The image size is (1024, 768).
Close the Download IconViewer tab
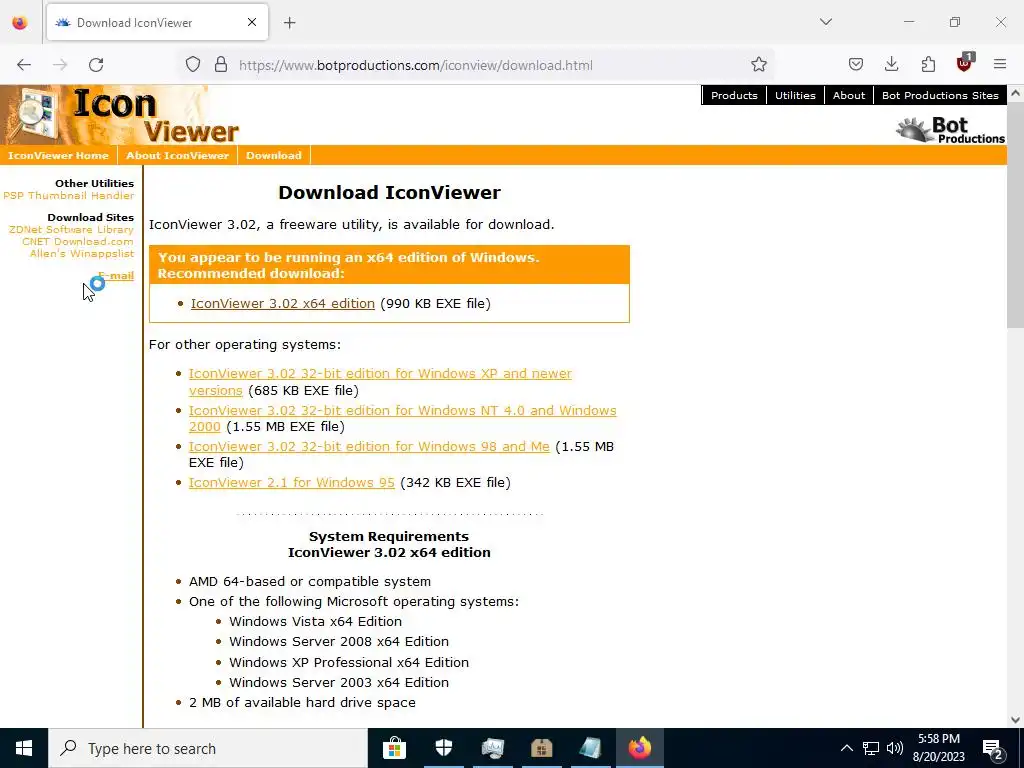coord(252,22)
